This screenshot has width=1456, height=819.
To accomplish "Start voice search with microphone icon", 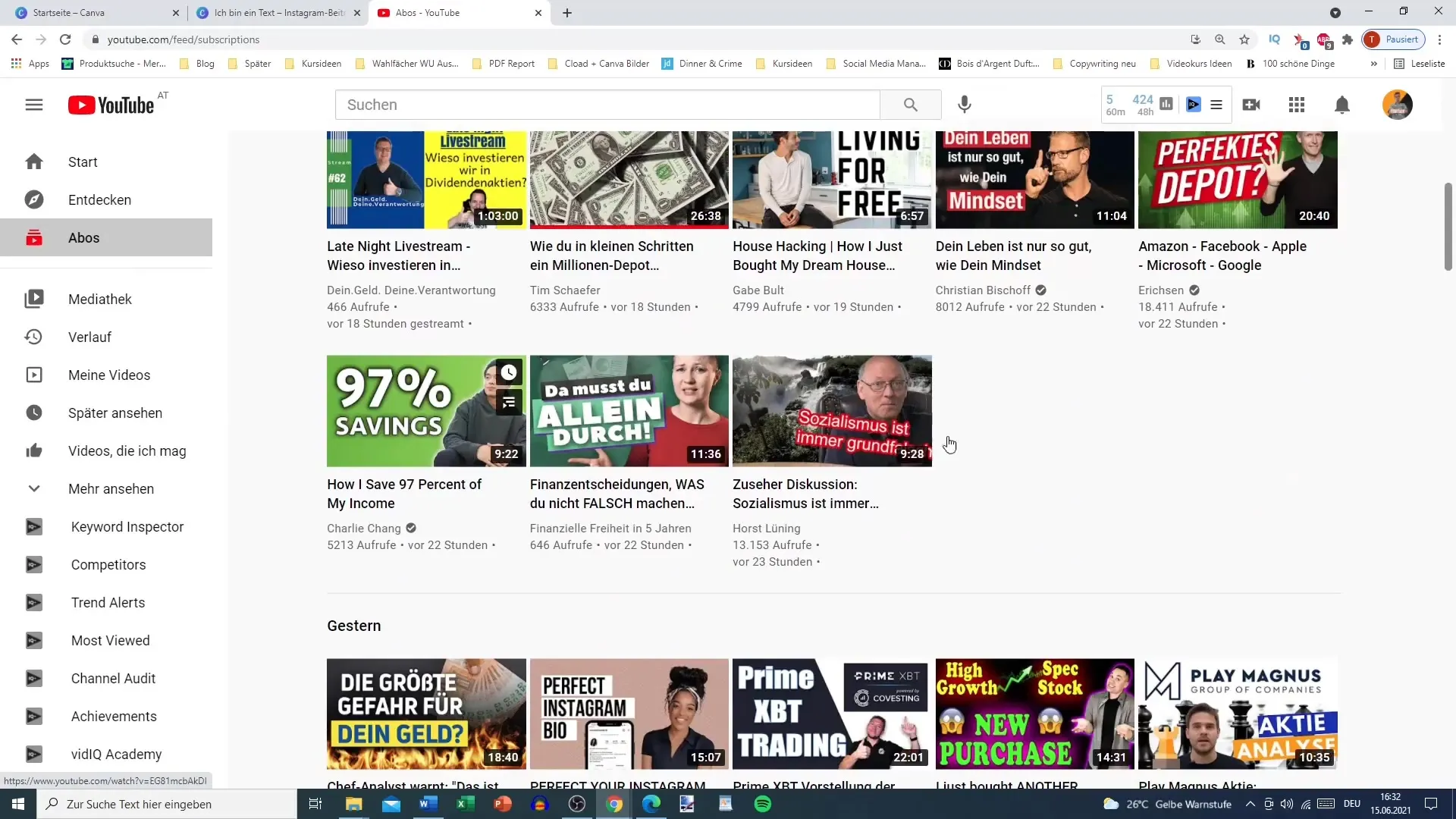I will (x=964, y=105).
